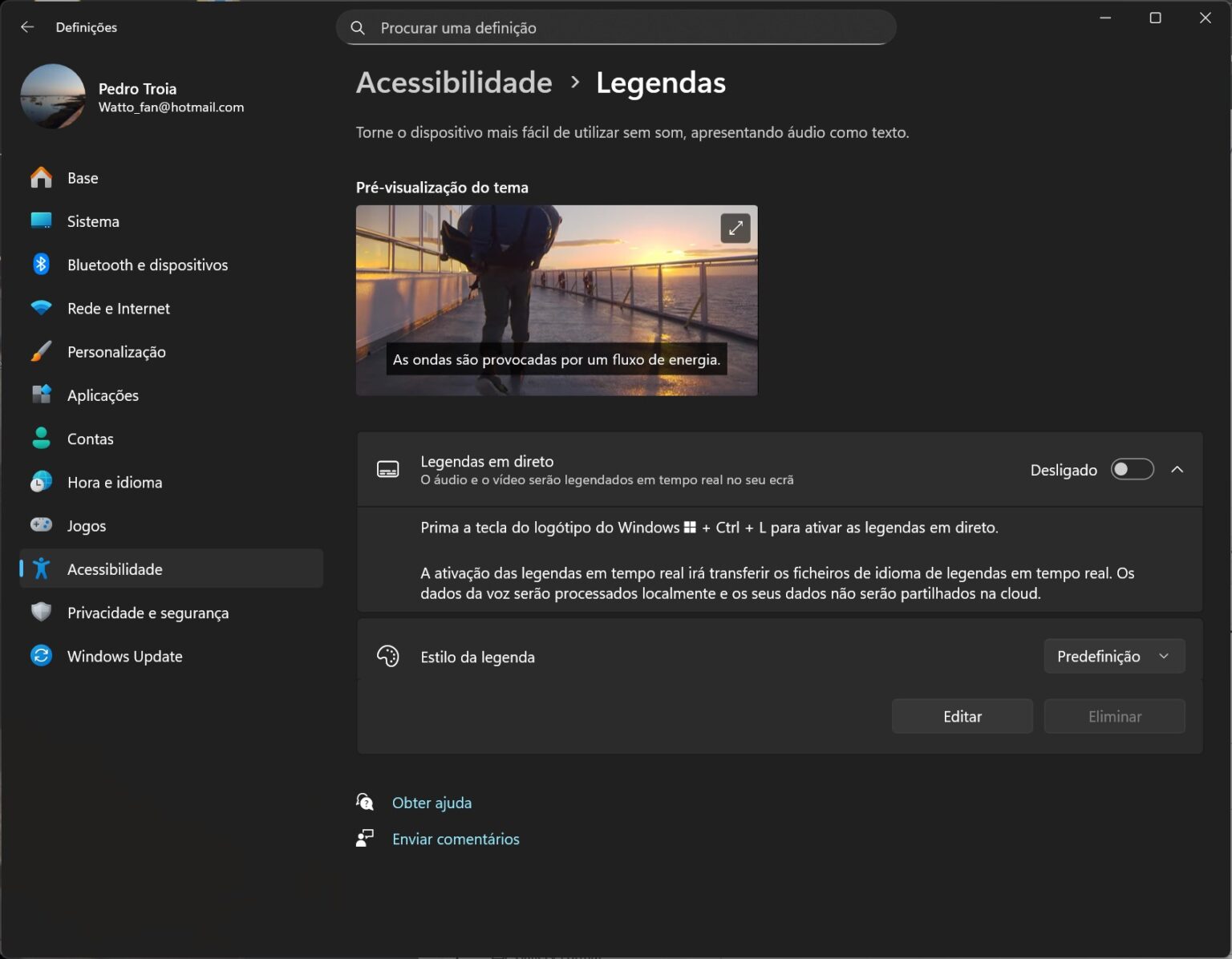
Task: Click the Hora e idioma clock icon
Action: click(x=41, y=482)
